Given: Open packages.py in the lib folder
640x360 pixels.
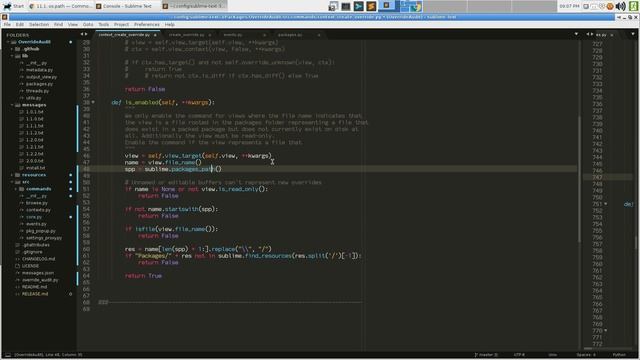Looking at the screenshot, I should point(39,84).
